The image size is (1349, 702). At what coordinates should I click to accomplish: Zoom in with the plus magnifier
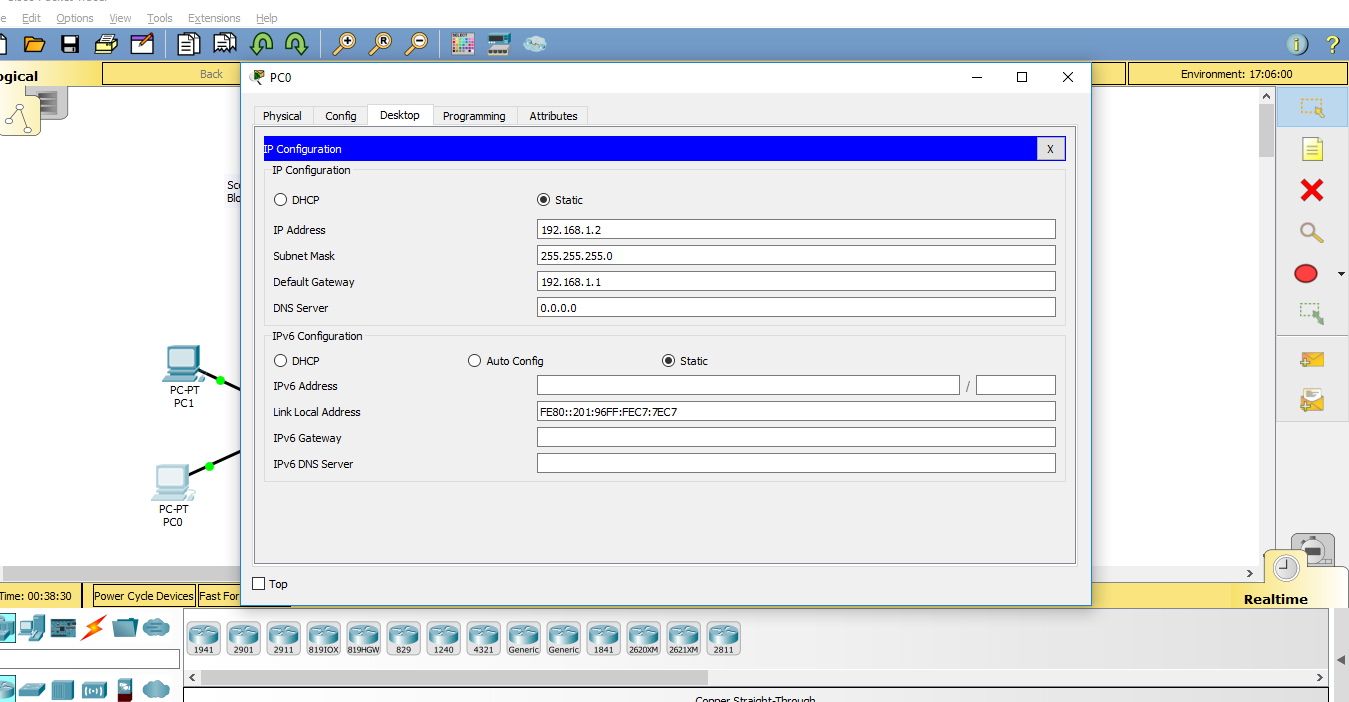pyautogui.click(x=344, y=44)
